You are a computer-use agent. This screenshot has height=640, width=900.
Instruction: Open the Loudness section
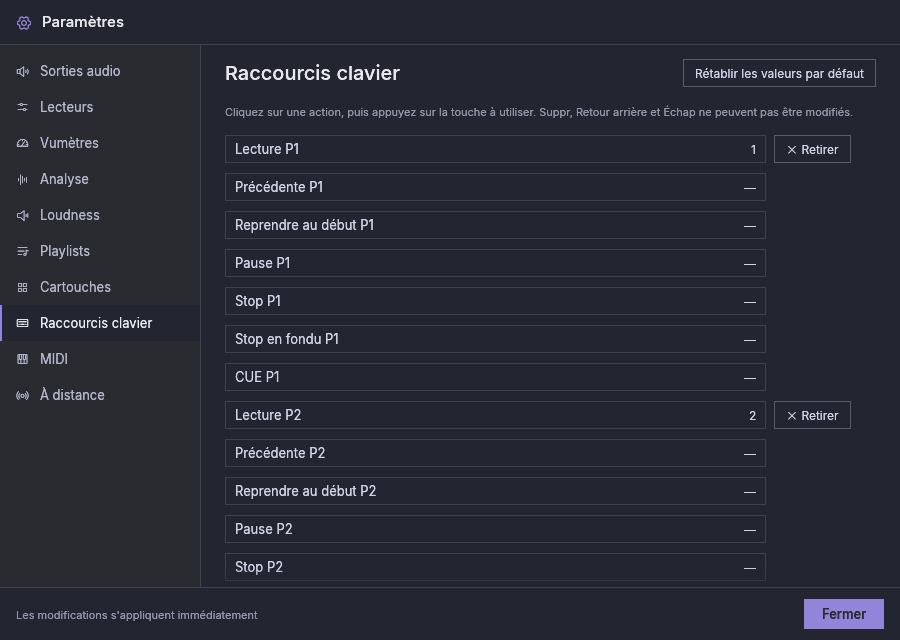click(x=100, y=215)
